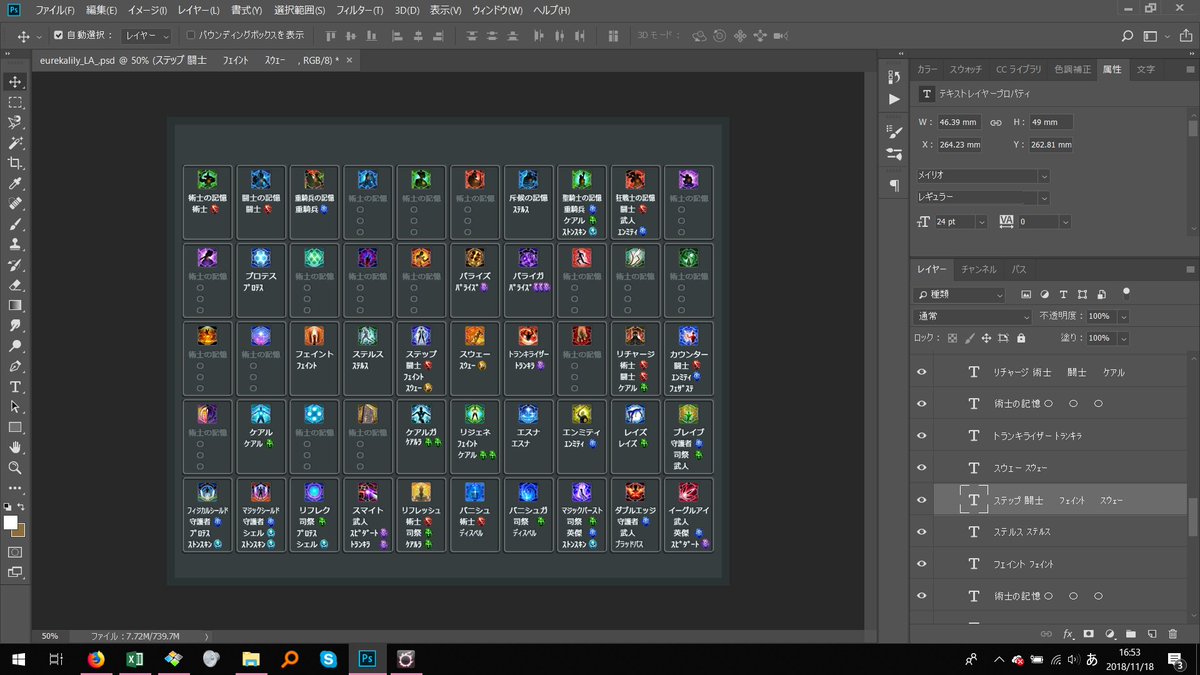Select the Hand tool

click(15, 447)
